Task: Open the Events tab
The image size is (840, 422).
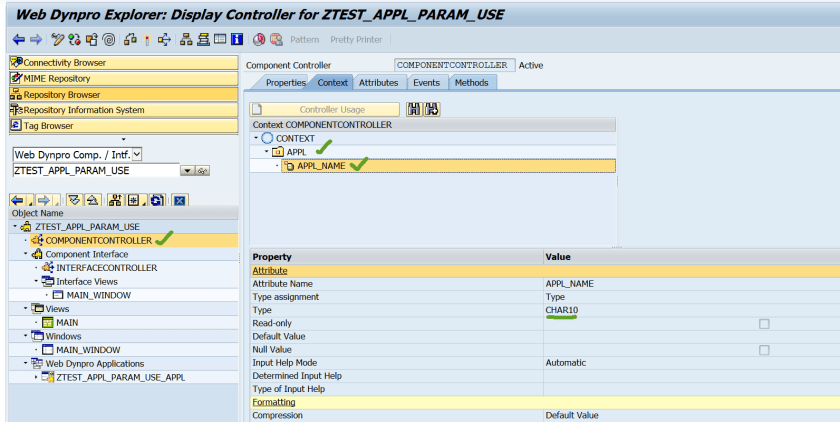Action: click(x=426, y=82)
